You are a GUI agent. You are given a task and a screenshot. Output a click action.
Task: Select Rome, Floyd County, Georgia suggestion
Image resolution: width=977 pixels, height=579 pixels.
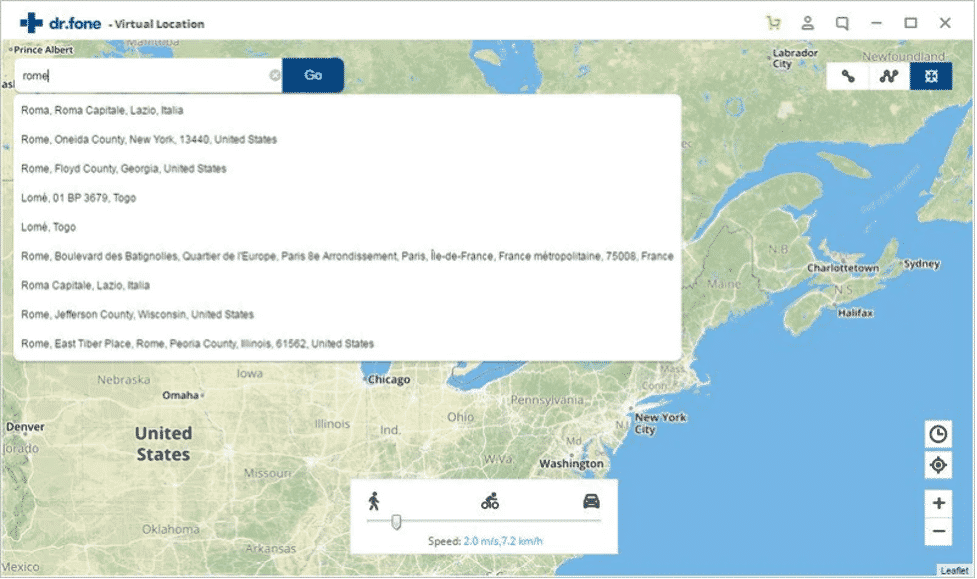(347, 169)
